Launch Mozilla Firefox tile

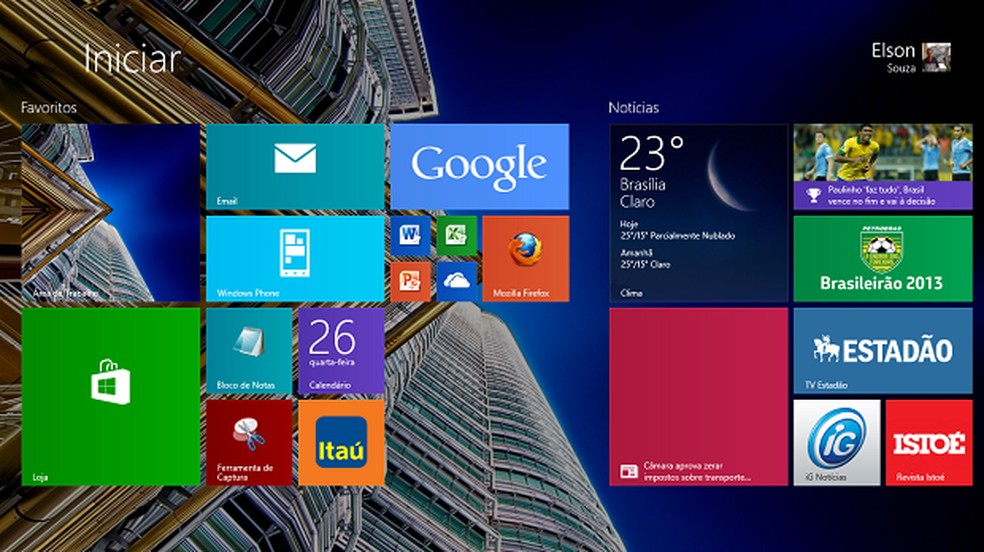[526, 258]
